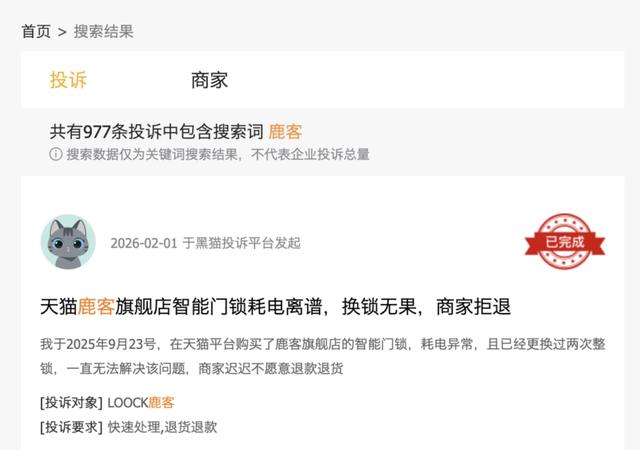Image resolution: width=640 pixels, height=450 pixels.
Task: Click 于黑猫投诉平台发起 source text
Action: coord(242,243)
